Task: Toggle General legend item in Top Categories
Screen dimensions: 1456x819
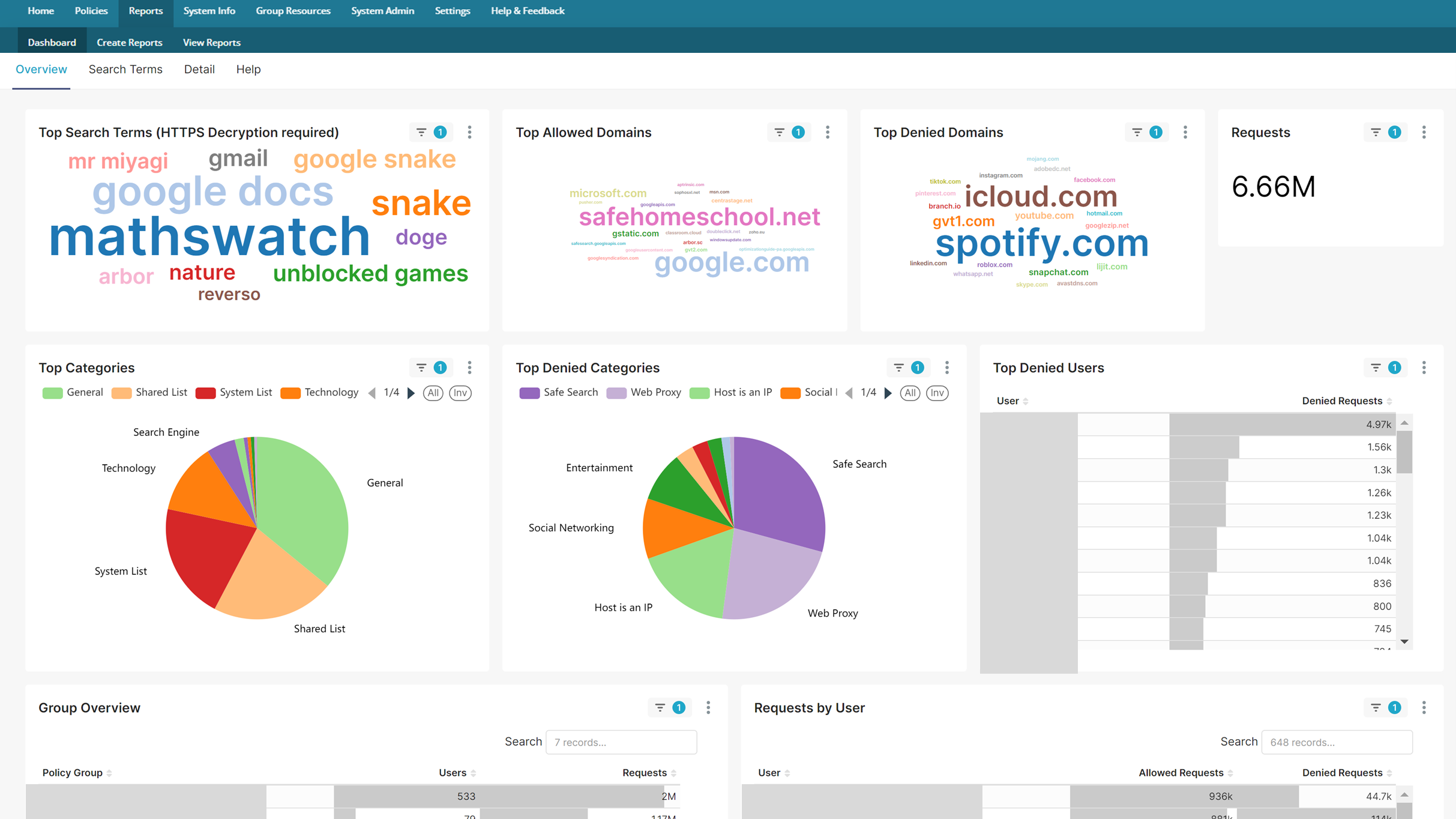Action: [x=84, y=393]
